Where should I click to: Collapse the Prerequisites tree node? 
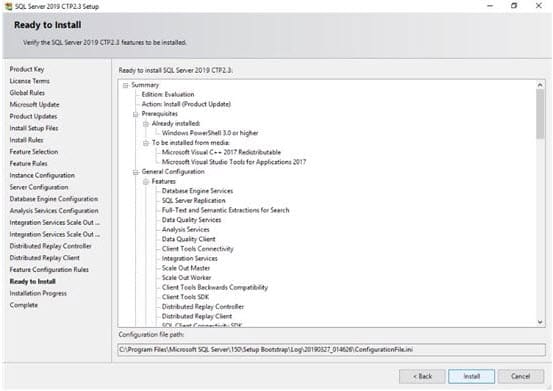click(x=135, y=114)
